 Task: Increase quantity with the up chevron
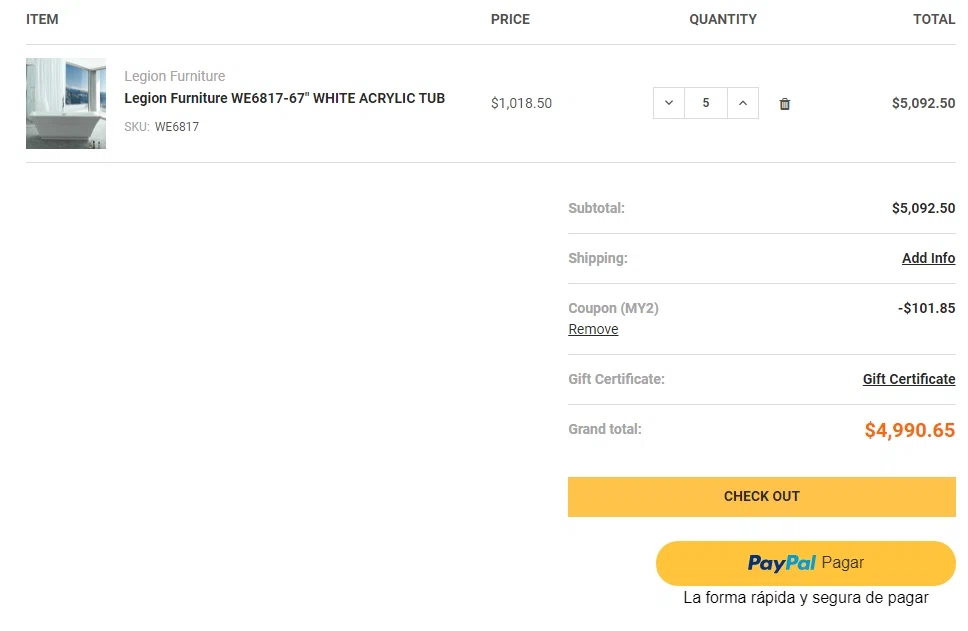click(743, 103)
